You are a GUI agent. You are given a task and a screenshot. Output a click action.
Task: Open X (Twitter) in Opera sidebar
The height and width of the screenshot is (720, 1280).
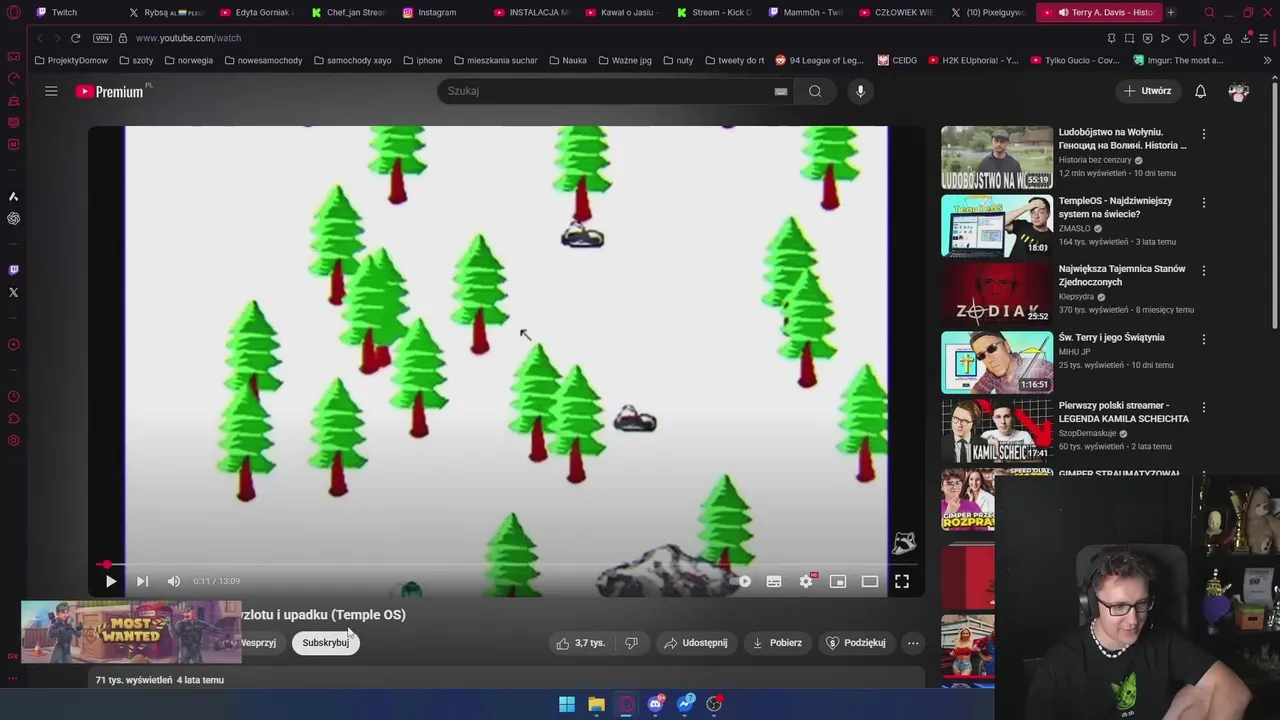(x=13, y=292)
